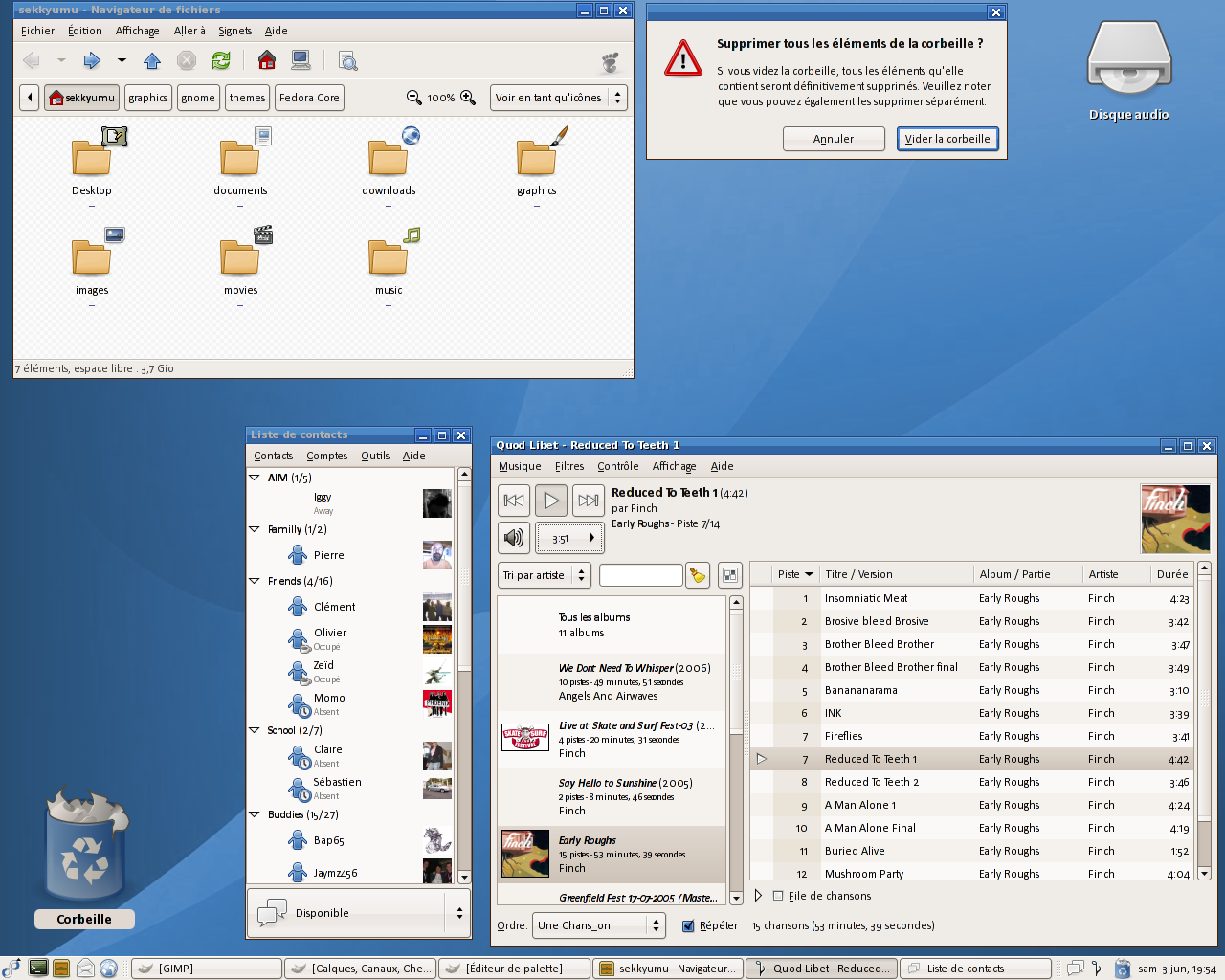Zoom out the file browser icon view
Viewport: 1225px width, 980px height.
414,98
